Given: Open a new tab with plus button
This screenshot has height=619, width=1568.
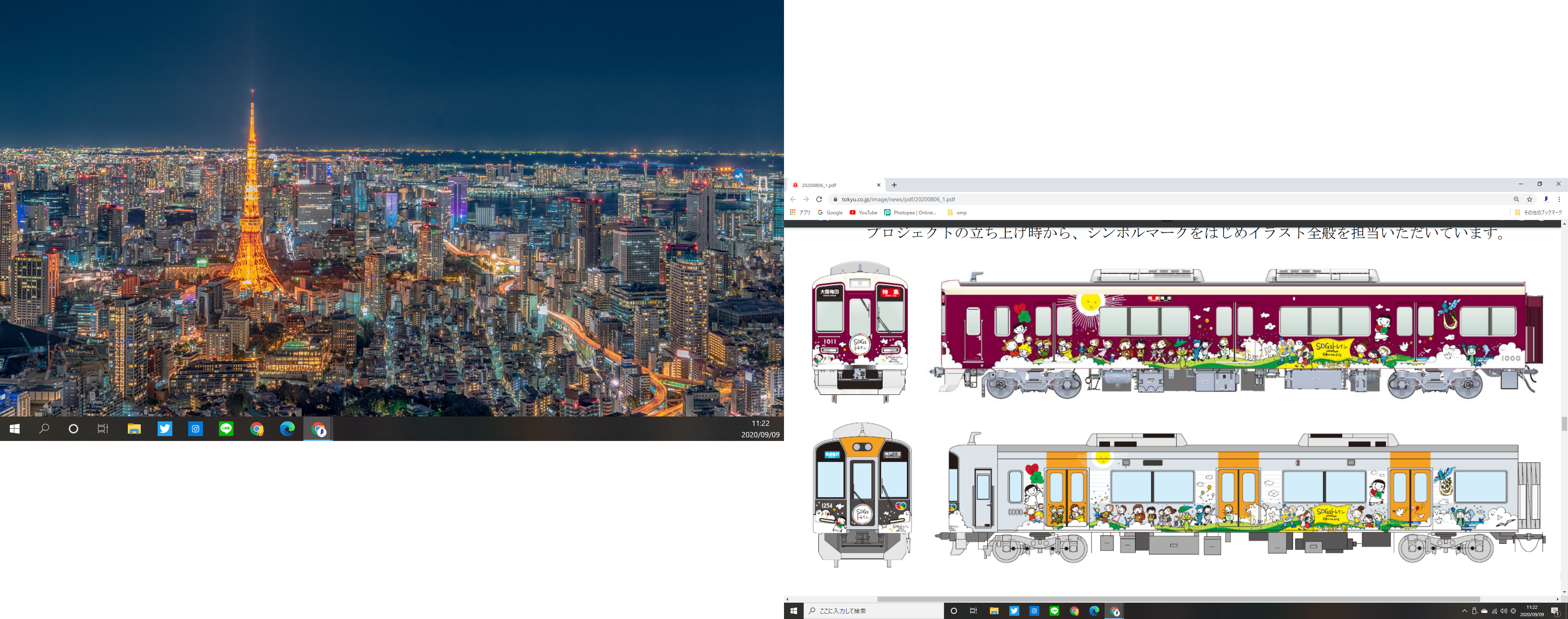Looking at the screenshot, I should [x=894, y=185].
